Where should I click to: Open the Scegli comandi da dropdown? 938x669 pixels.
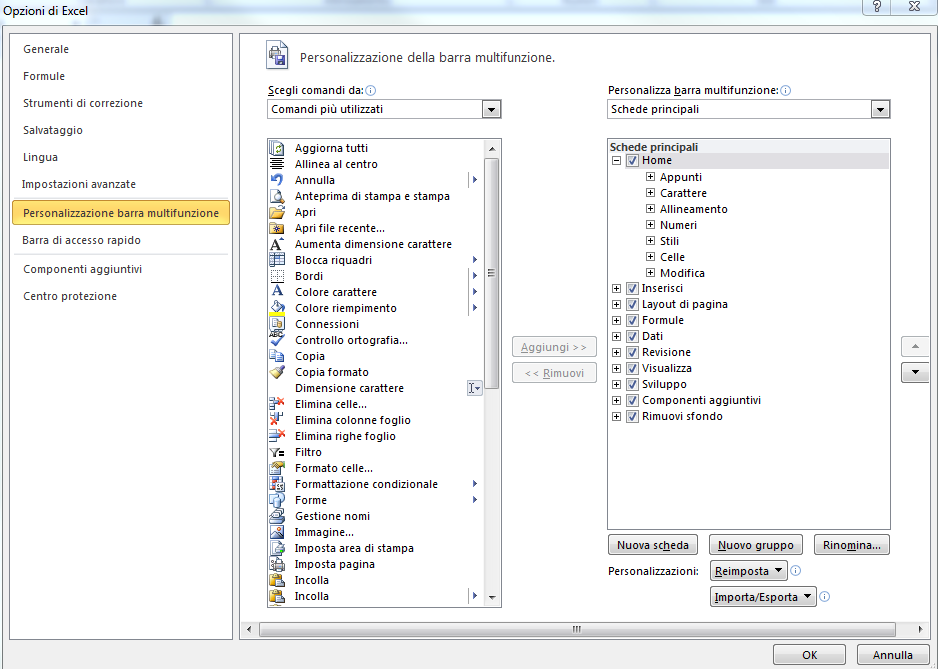pyautogui.click(x=491, y=110)
